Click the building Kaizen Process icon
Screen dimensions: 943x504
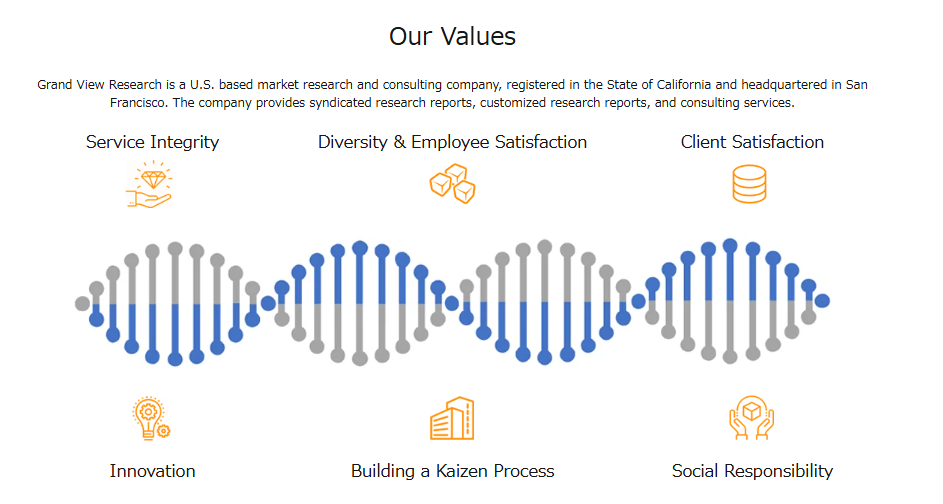click(x=452, y=419)
